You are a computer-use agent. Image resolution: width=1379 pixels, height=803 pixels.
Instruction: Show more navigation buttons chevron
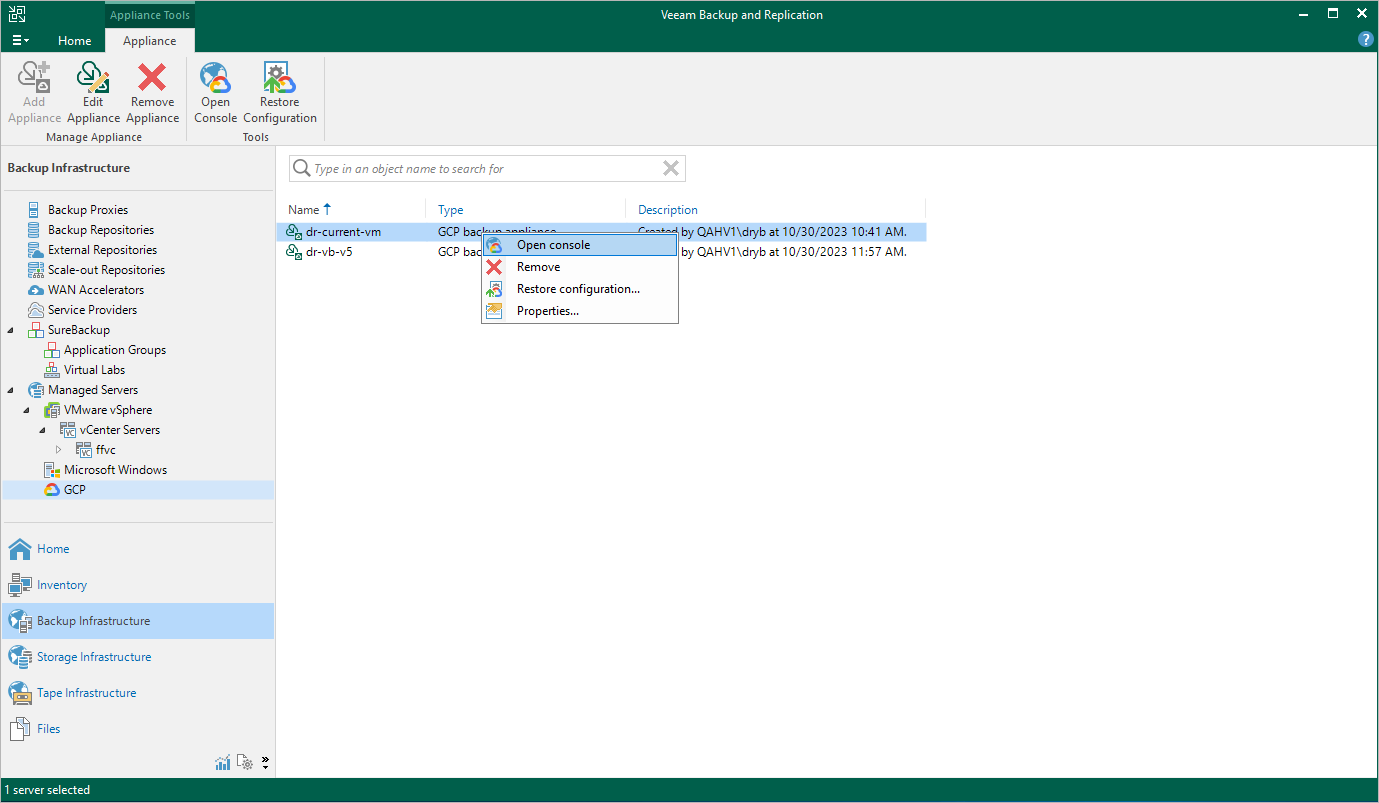(265, 763)
